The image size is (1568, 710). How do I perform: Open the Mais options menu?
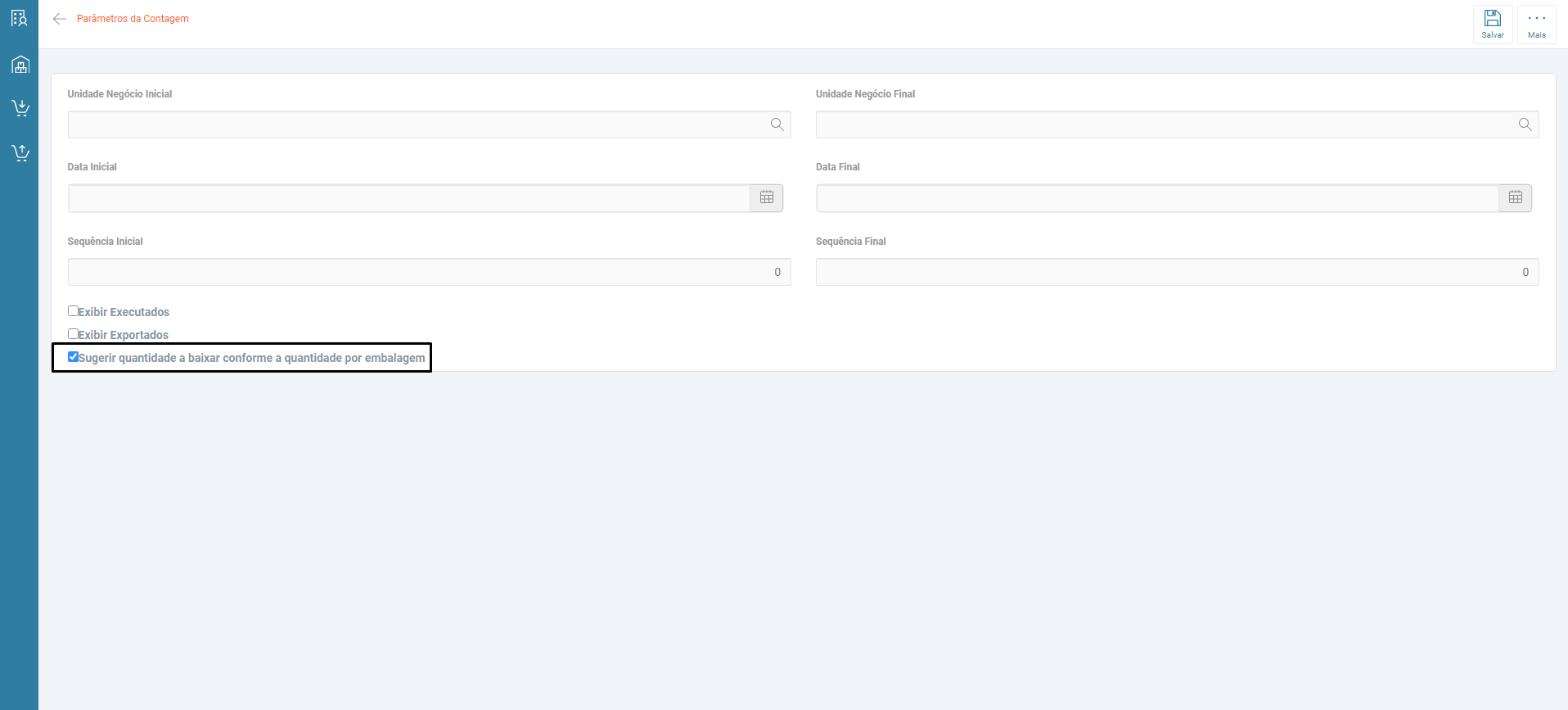(x=1536, y=24)
